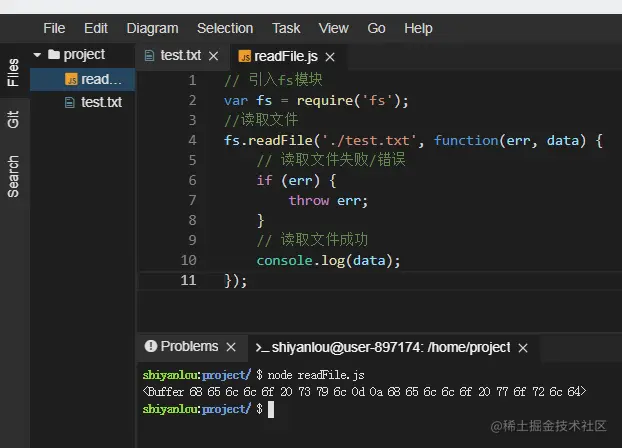This screenshot has height=448, width=622.
Task: Click the terminal prompt icon on tab
Action: (x=262, y=348)
